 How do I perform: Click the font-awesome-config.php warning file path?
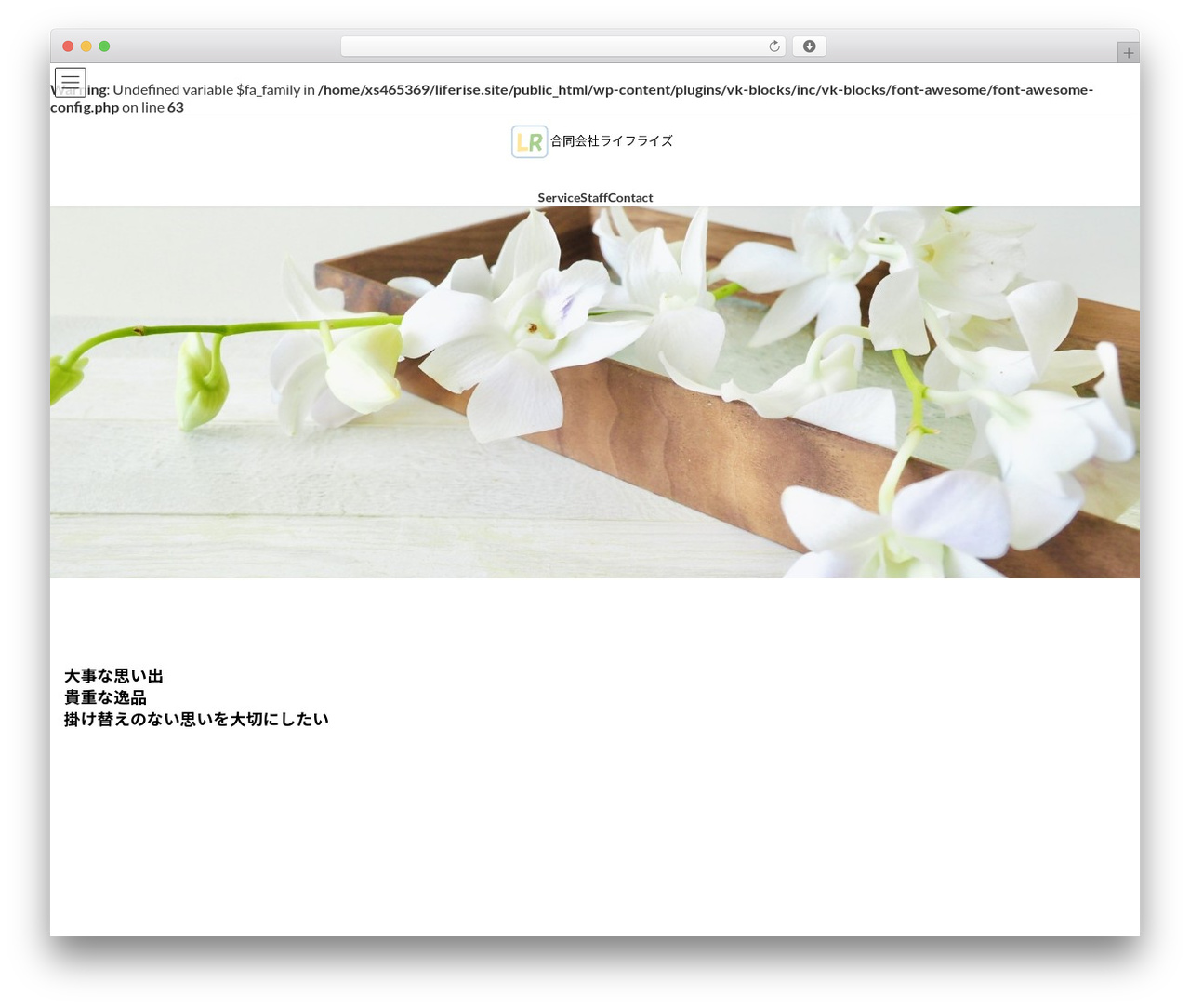572,99
